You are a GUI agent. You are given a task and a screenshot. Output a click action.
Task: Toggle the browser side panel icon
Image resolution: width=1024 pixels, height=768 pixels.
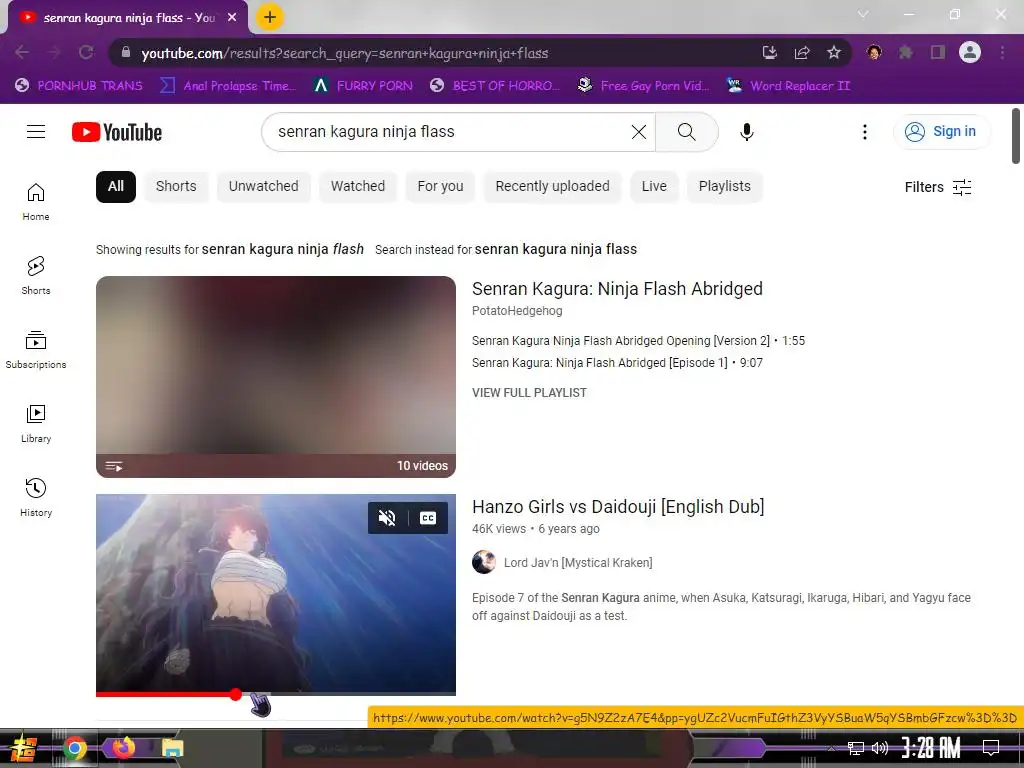click(938, 52)
